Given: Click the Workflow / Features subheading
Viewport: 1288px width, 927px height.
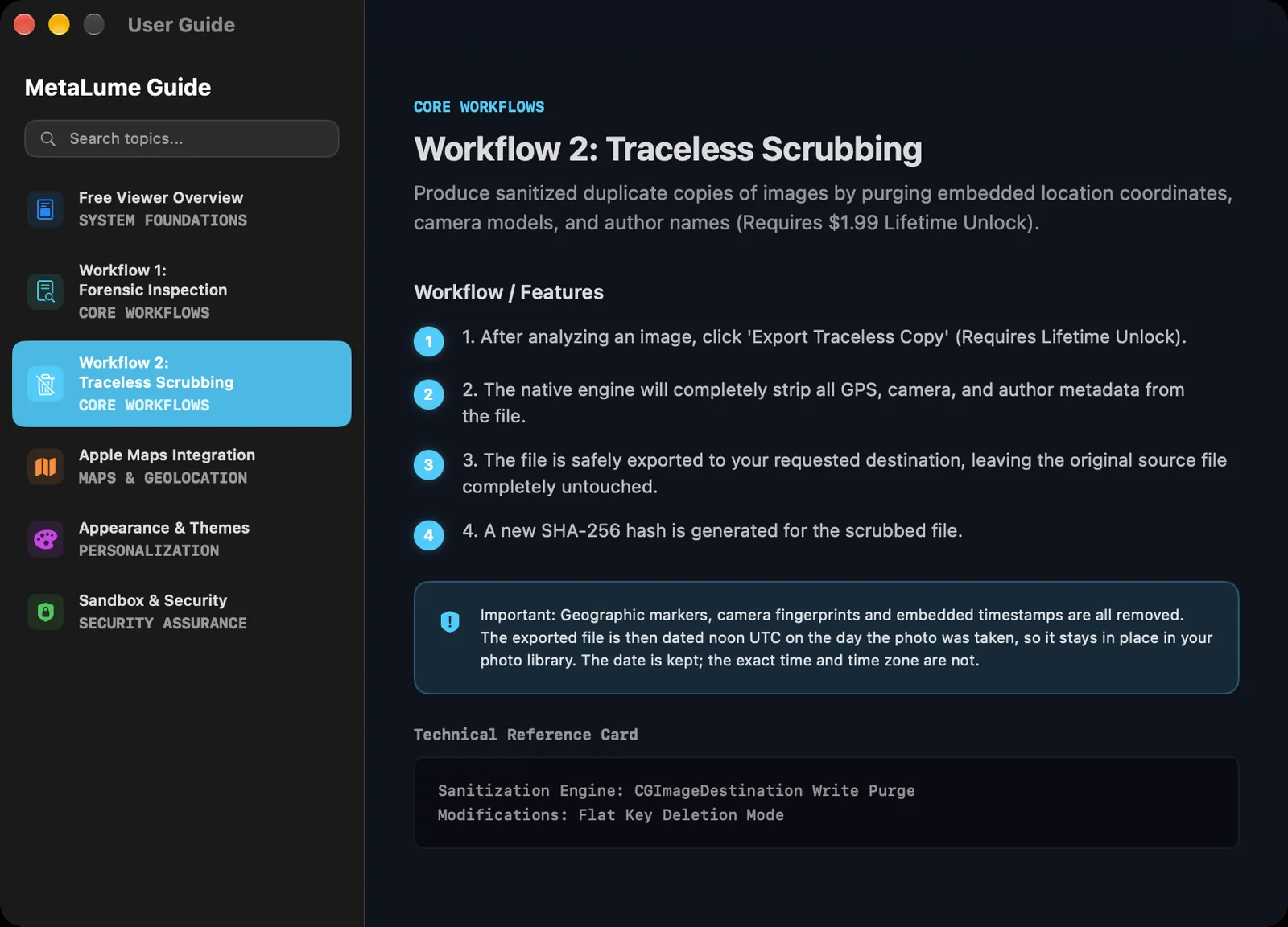Looking at the screenshot, I should click(509, 292).
